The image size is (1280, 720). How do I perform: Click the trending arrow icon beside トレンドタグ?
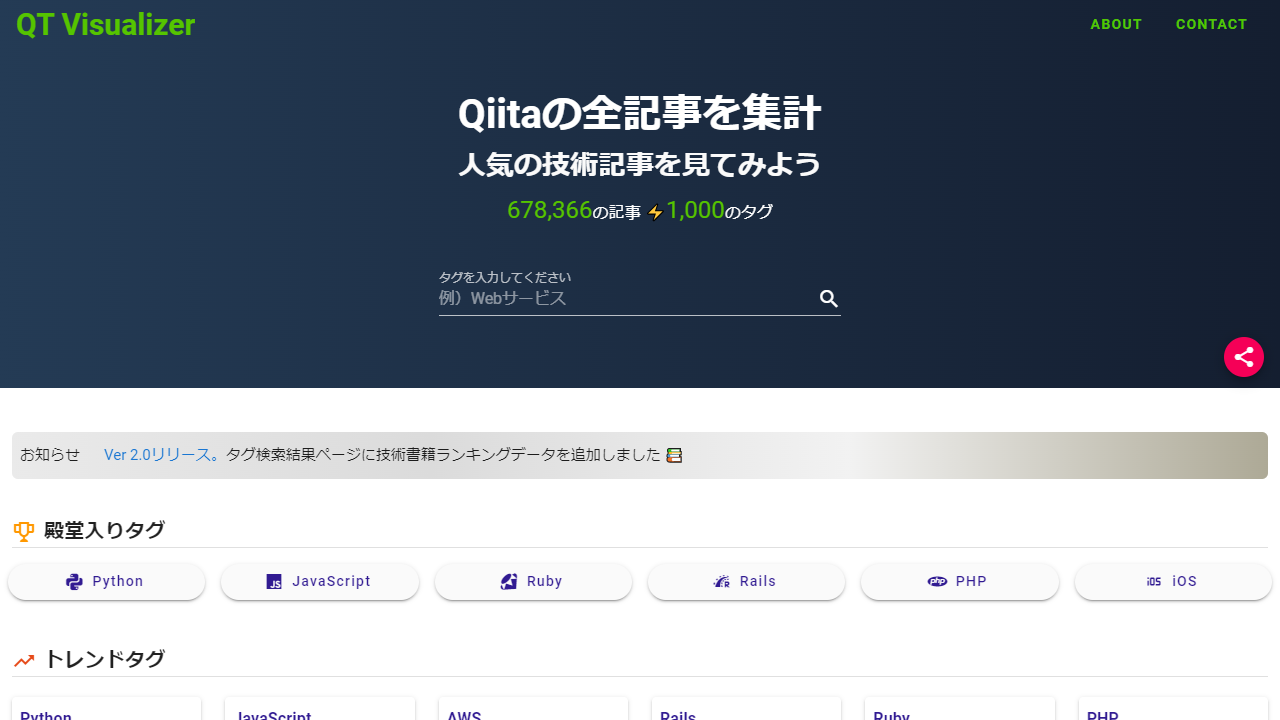click(x=24, y=660)
